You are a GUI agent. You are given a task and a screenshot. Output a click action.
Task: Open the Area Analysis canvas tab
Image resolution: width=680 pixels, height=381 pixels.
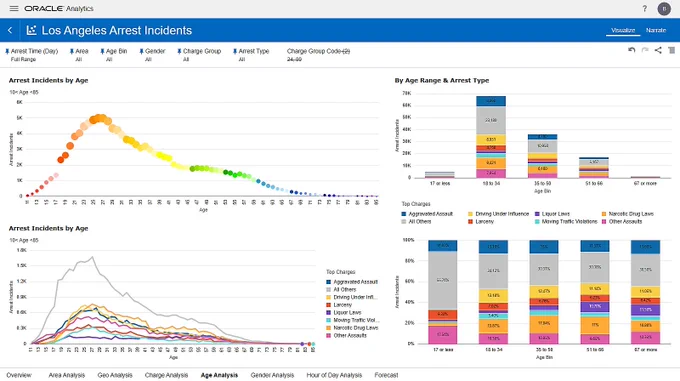tap(66, 375)
